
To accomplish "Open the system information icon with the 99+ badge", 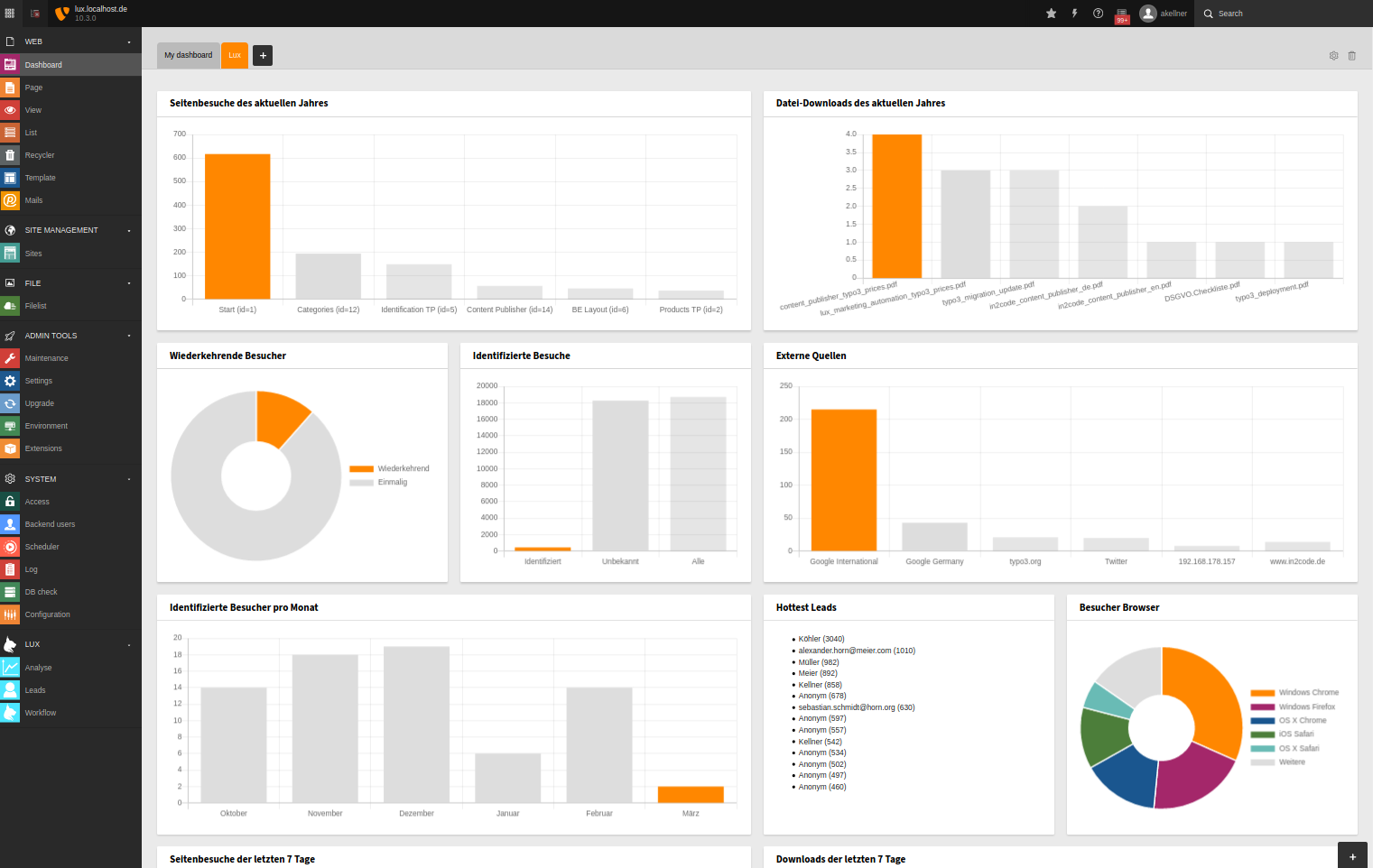I will tap(1121, 14).
